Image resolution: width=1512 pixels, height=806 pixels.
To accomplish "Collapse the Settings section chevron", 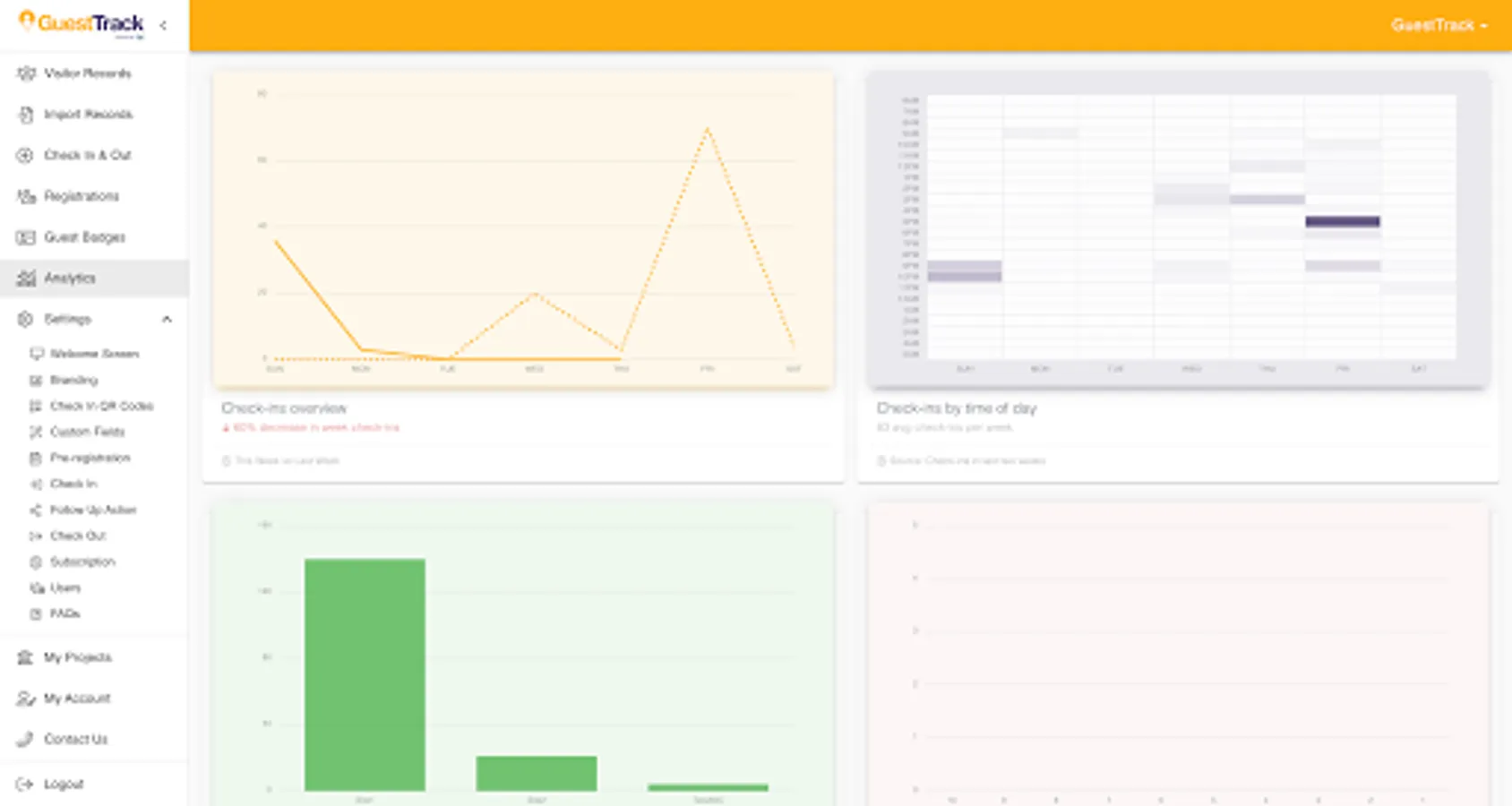I will click(167, 320).
